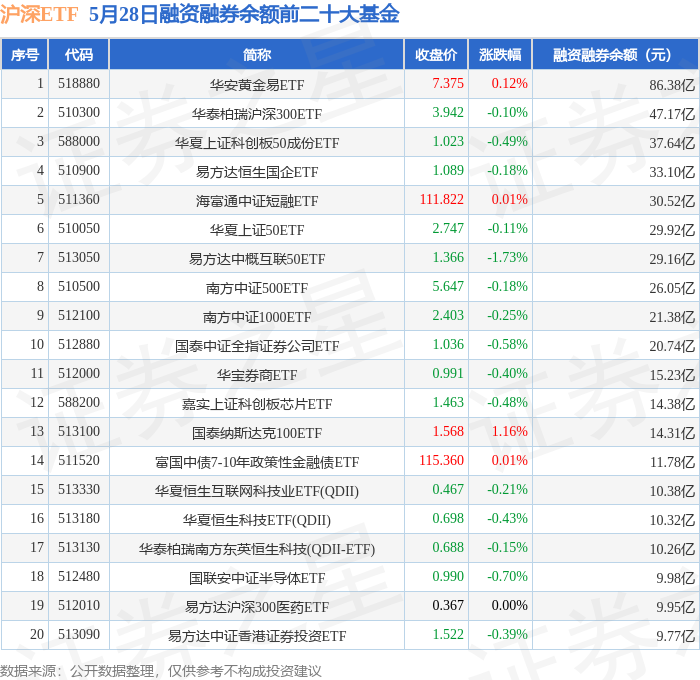Select the fund code 510300
Viewport: 700px width, 680px height.
point(79,113)
